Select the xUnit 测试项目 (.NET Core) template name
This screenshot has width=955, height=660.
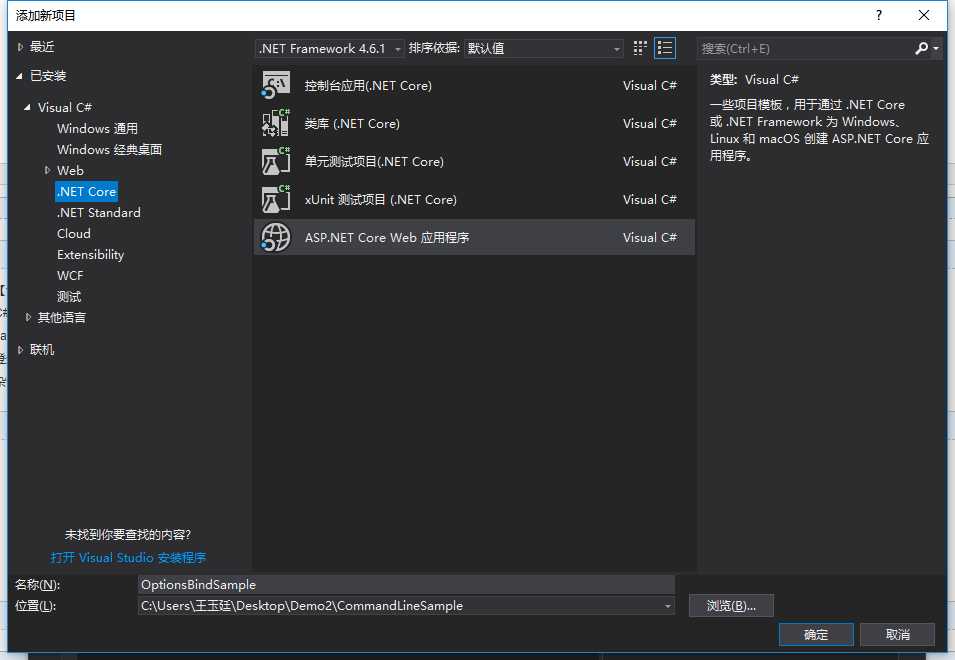click(381, 199)
